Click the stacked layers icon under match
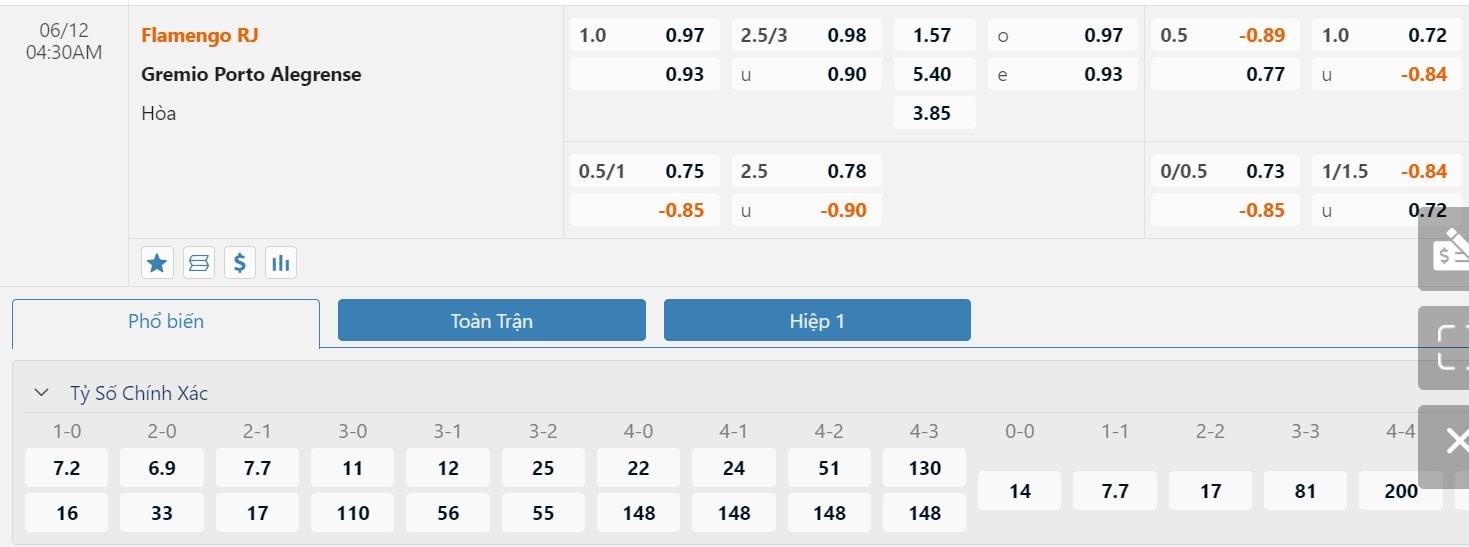The height and width of the screenshot is (547, 1469). pos(199,263)
